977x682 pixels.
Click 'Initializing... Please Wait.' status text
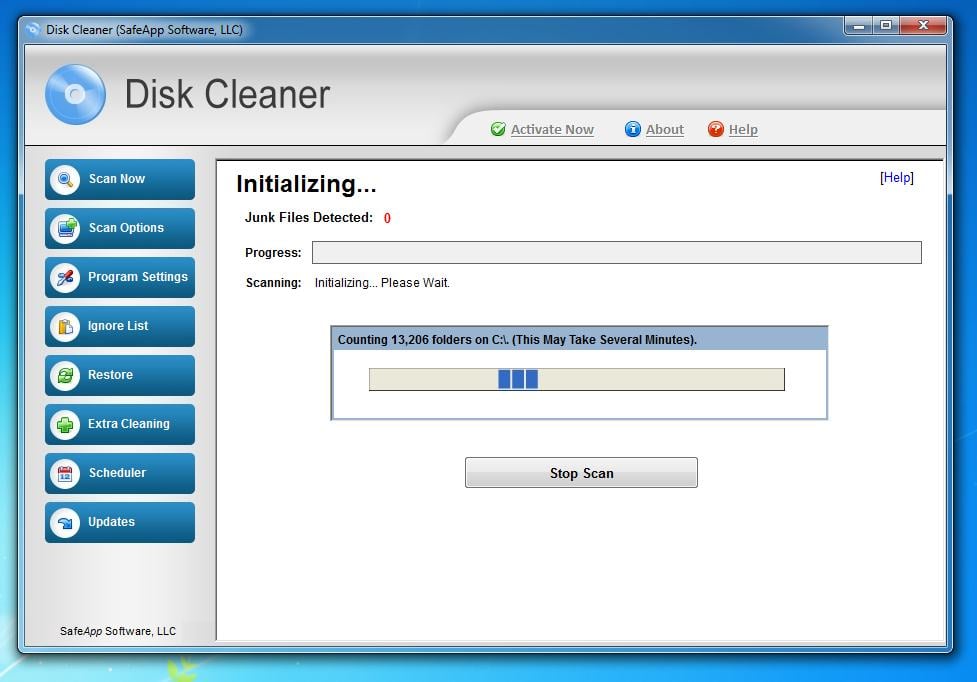(x=382, y=283)
